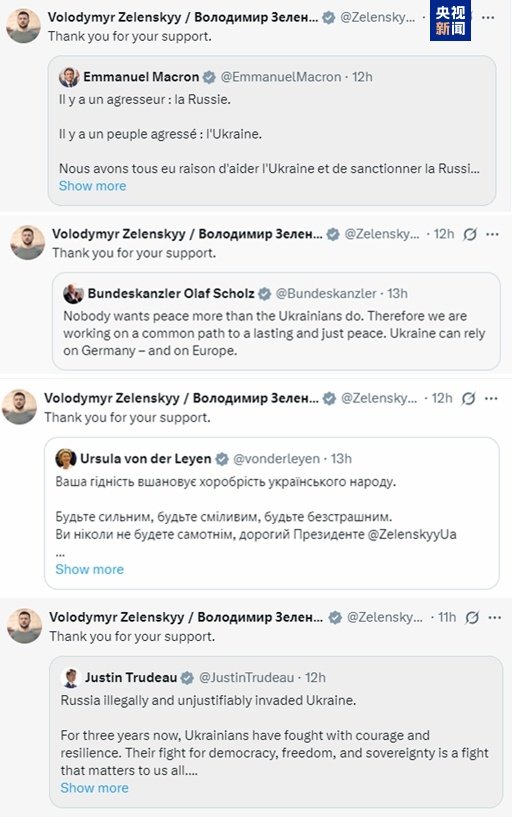Open three-dot menu on von der Leyen reply post
The image size is (512, 817).
(491, 399)
